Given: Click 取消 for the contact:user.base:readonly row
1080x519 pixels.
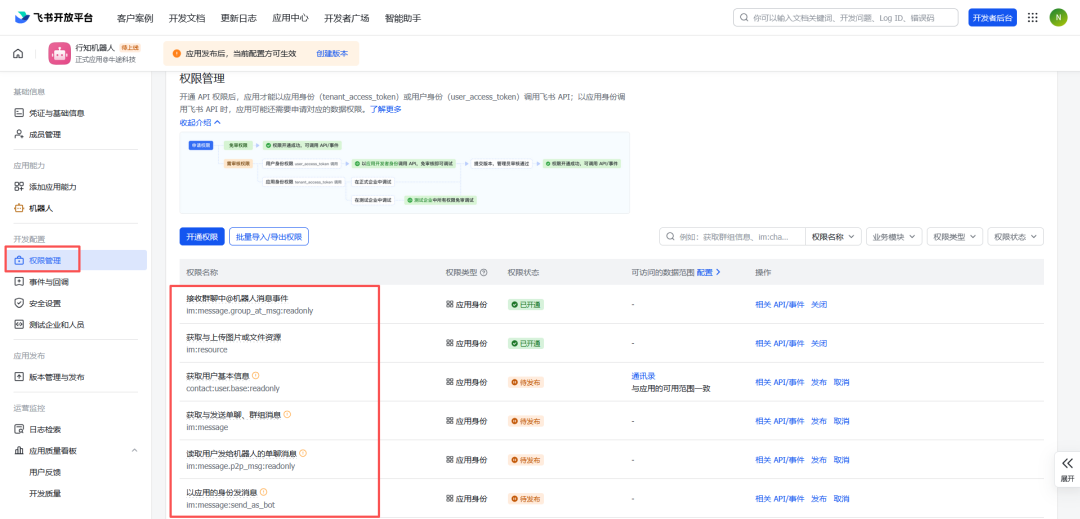Looking at the screenshot, I should click(842, 382).
